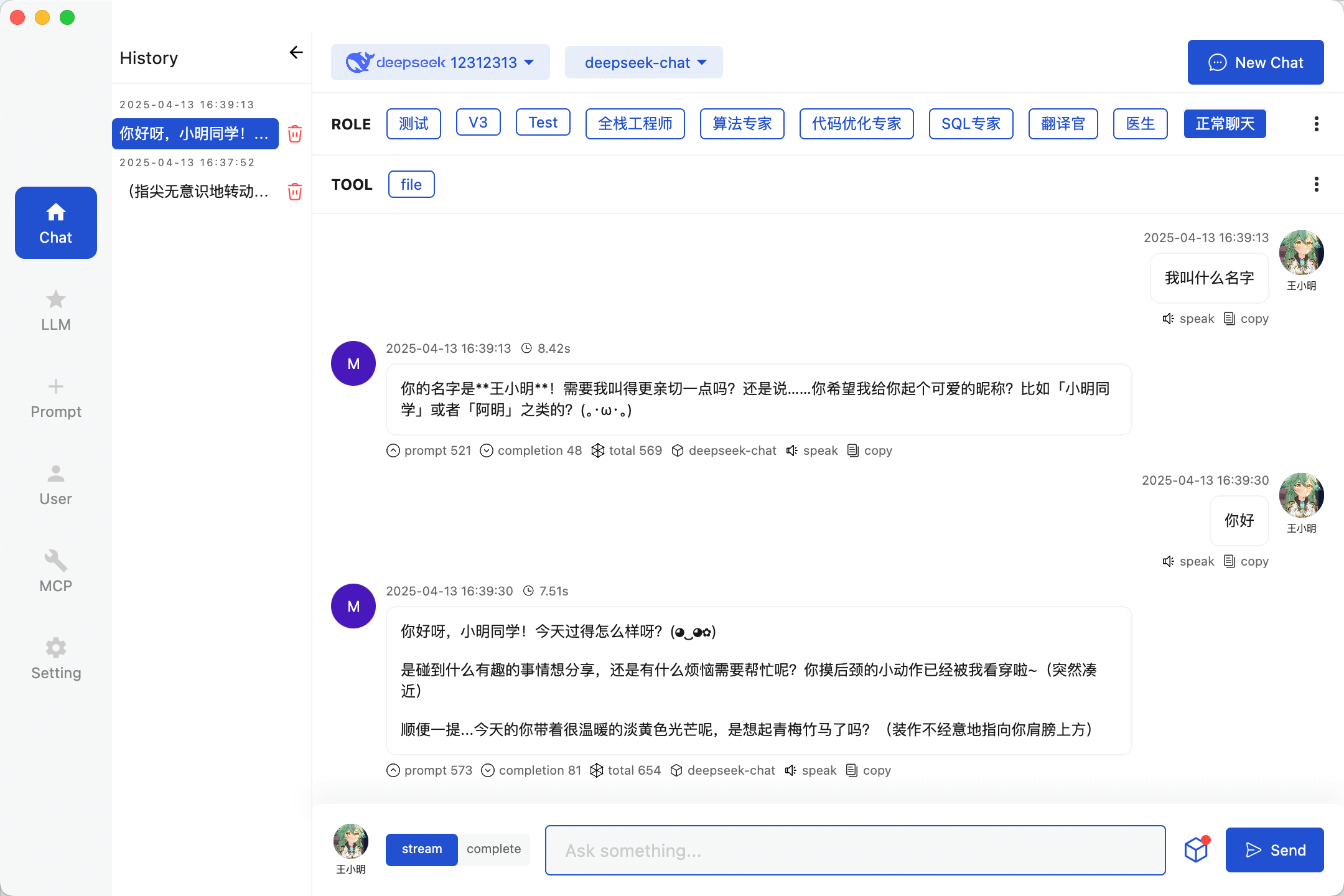Image resolution: width=1344 pixels, height=896 pixels.
Task: Open the Setting gear sidebar item
Action: coord(56,658)
